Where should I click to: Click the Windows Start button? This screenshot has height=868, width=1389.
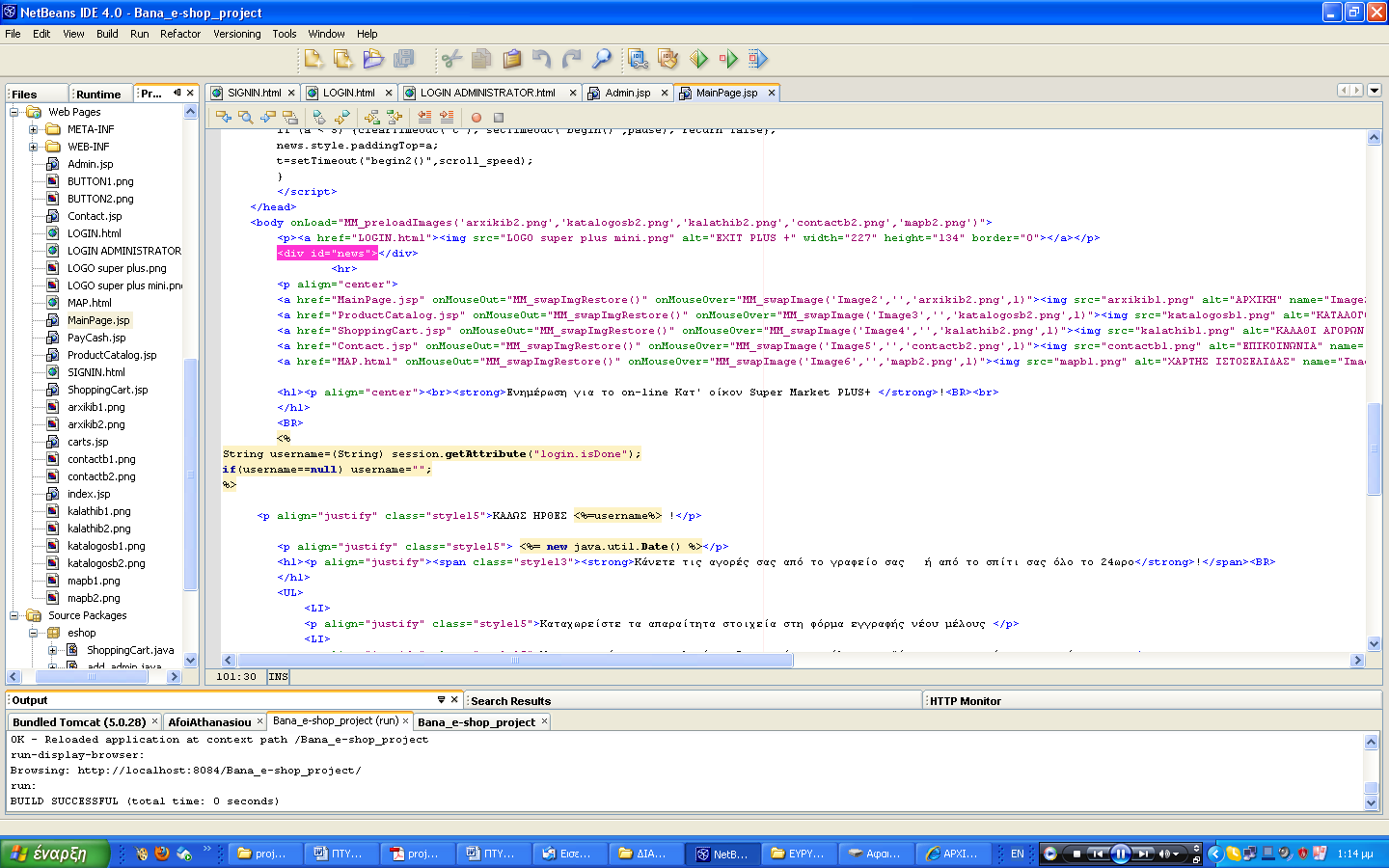[54, 854]
